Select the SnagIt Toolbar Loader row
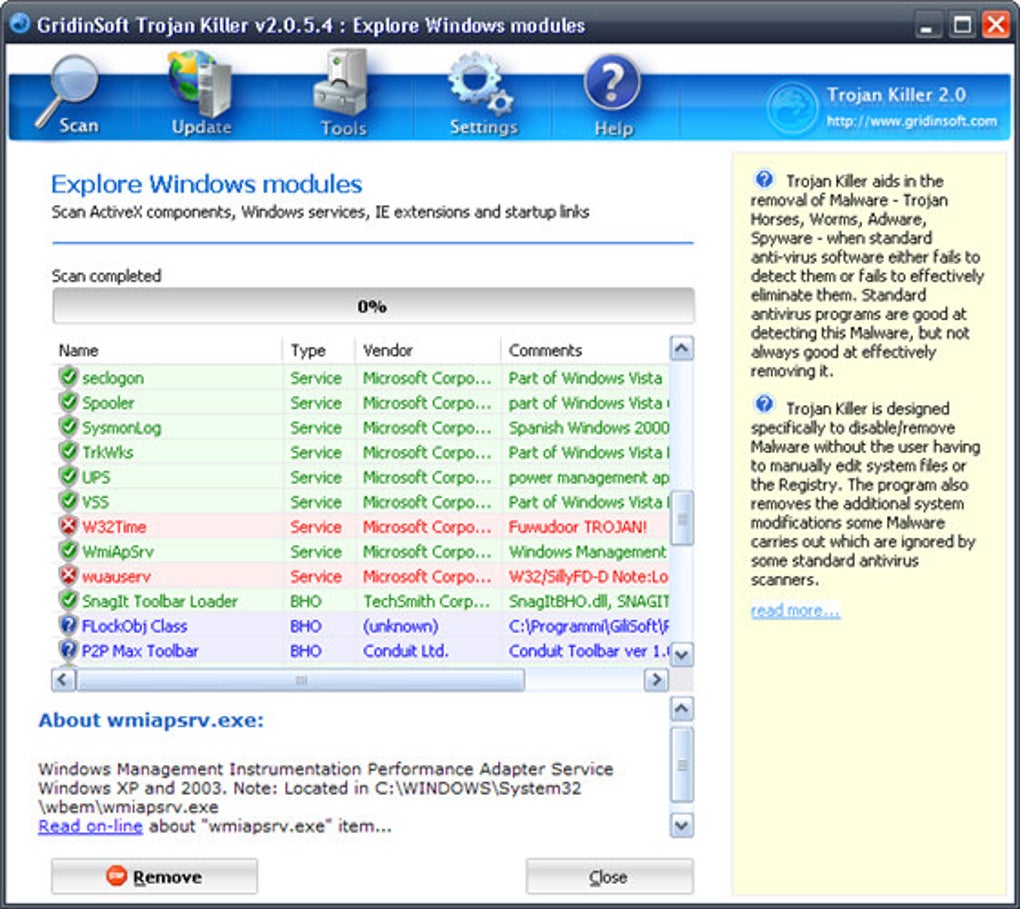This screenshot has height=909, width=1020. (x=360, y=601)
